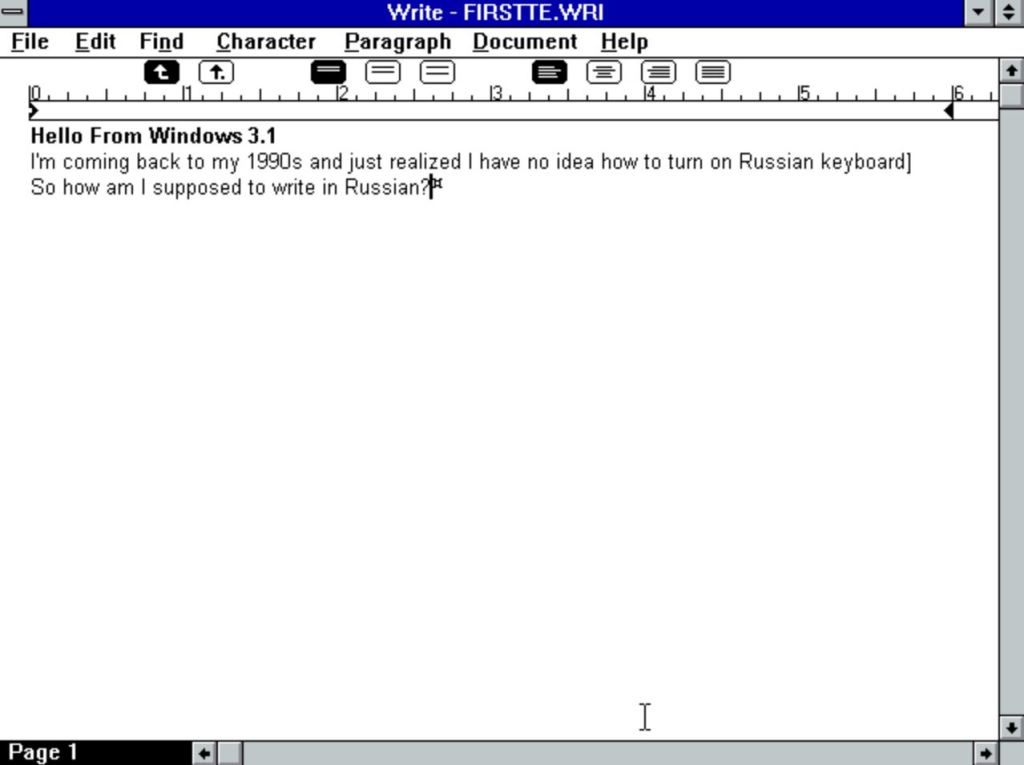Right-align the current paragraph

click(658, 71)
